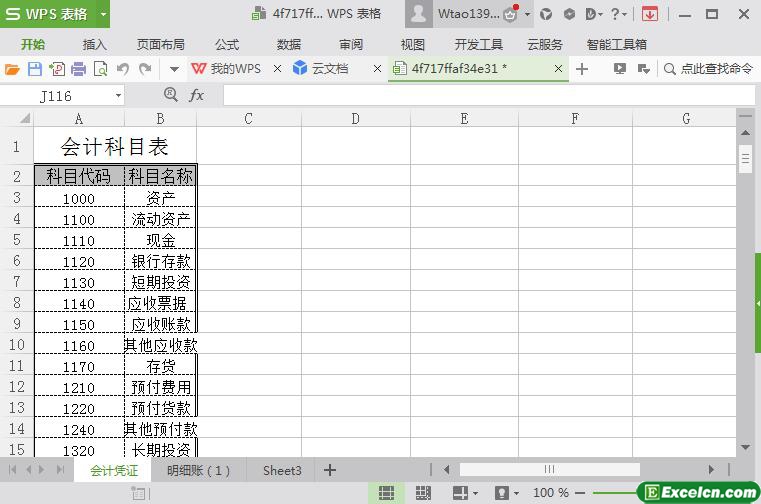
Task: Add a new document tab with plus
Action: click(x=582, y=69)
